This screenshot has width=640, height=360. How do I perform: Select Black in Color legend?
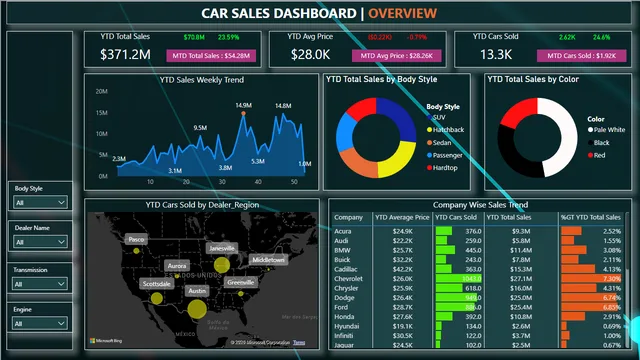click(x=598, y=143)
